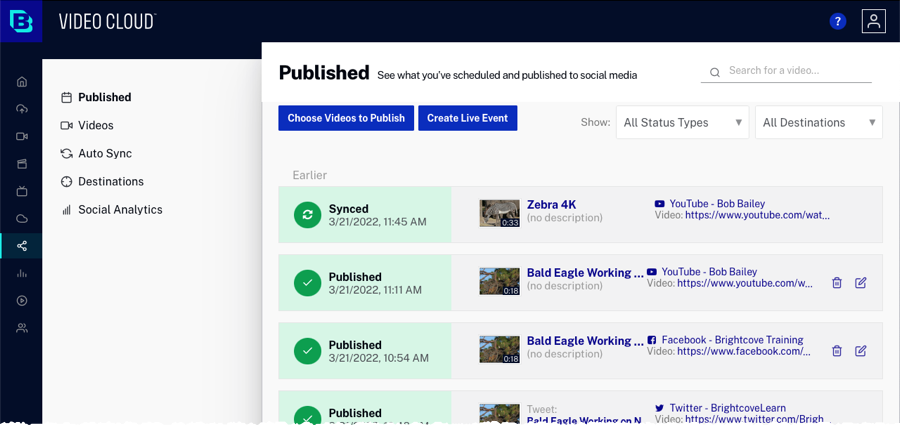
Task: Select Social Analytics in the side menu
Action: [x=120, y=210]
